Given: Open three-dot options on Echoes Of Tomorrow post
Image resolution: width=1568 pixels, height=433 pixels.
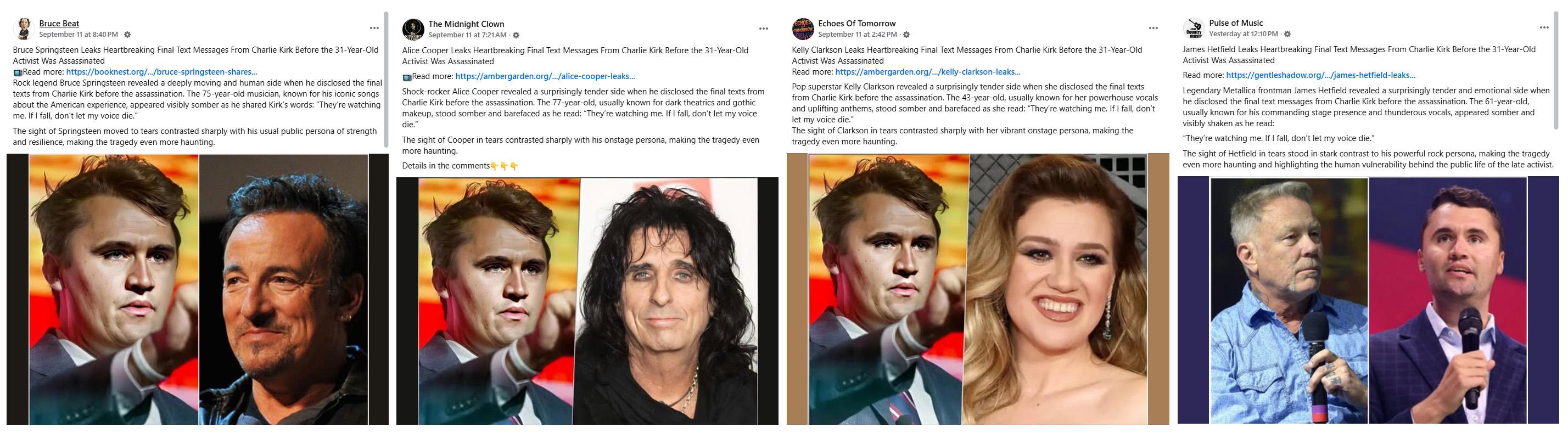Looking at the screenshot, I should pos(1153,28).
